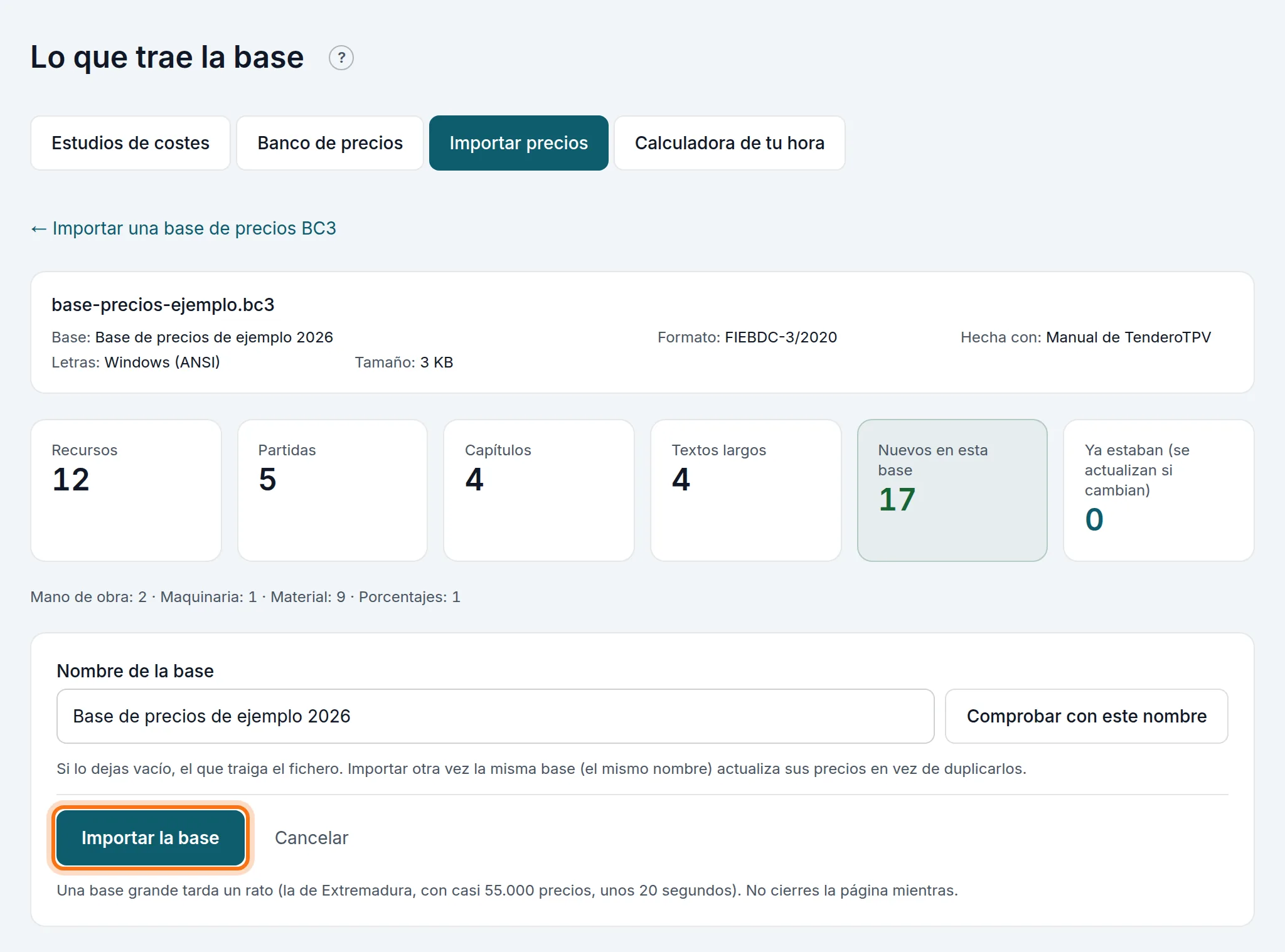Select the Recursos 12 card
1285x952 pixels.
[126, 490]
